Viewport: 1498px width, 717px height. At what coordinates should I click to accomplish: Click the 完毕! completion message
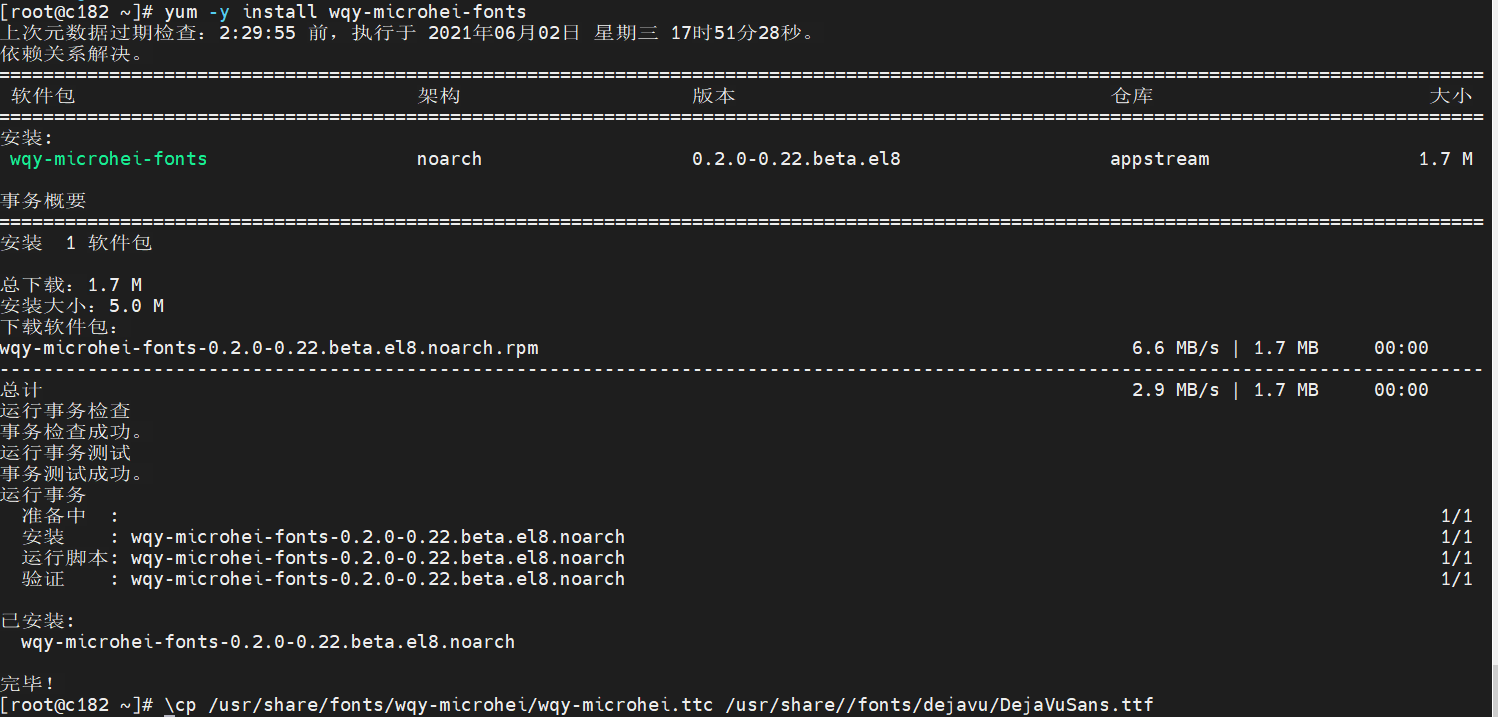[x=28, y=684]
